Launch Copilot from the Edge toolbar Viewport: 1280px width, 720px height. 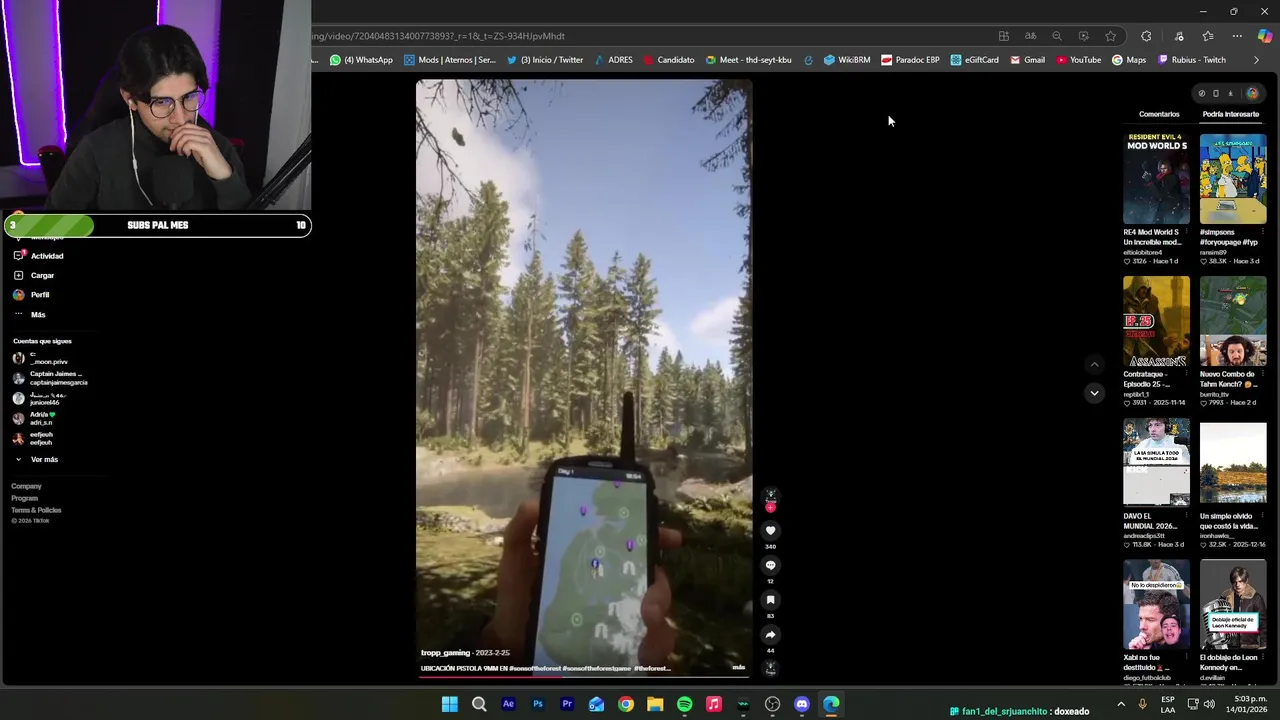[1265, 36]
